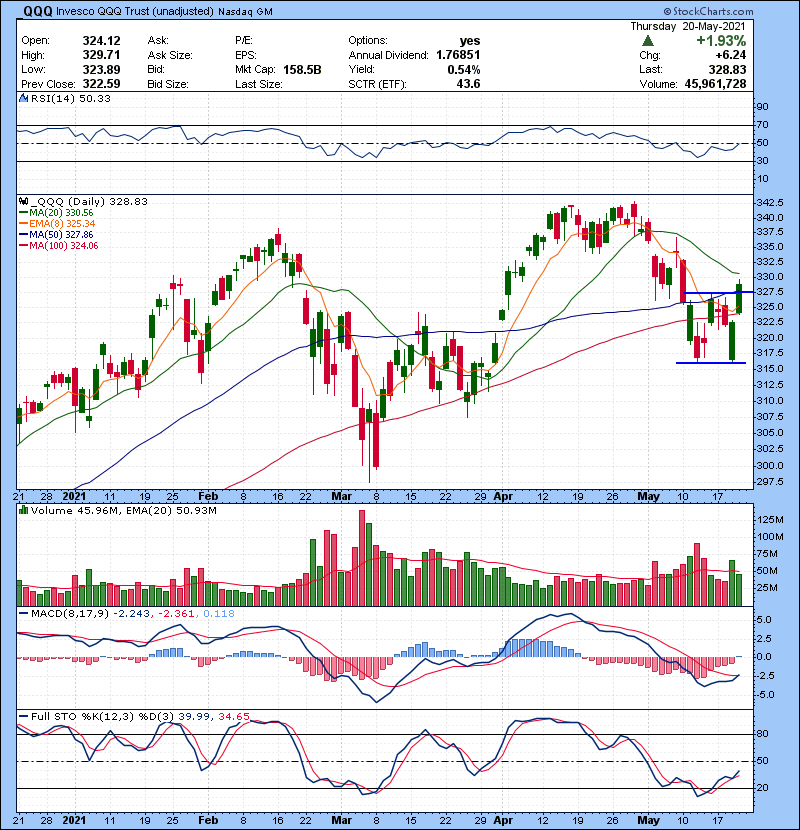Click the 'EPS:' label
Image resolution: width=800 pixels, height=830 pixels.
(246, 55)
